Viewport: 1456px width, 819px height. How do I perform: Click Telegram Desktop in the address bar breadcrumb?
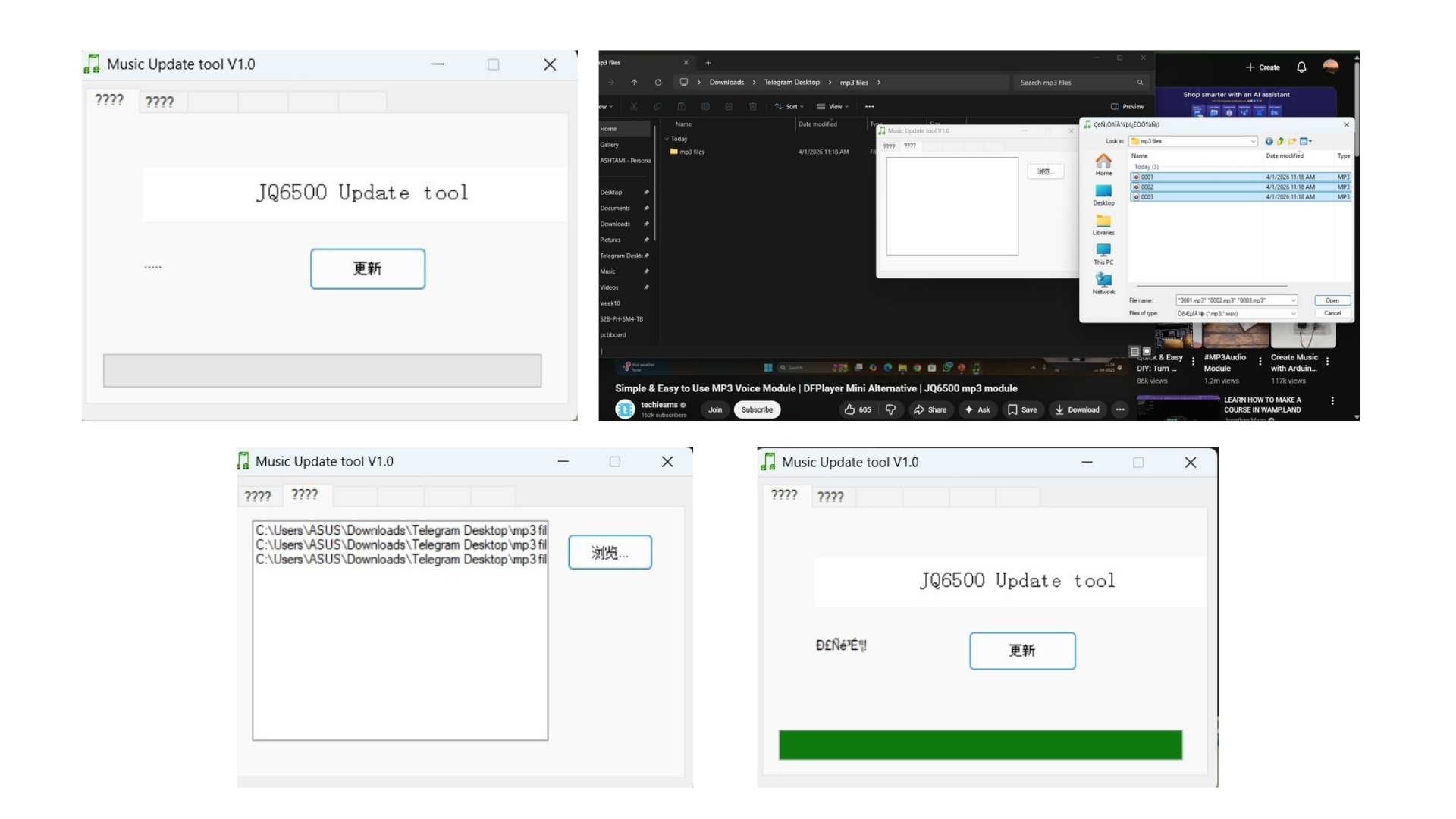click(791, 83)
